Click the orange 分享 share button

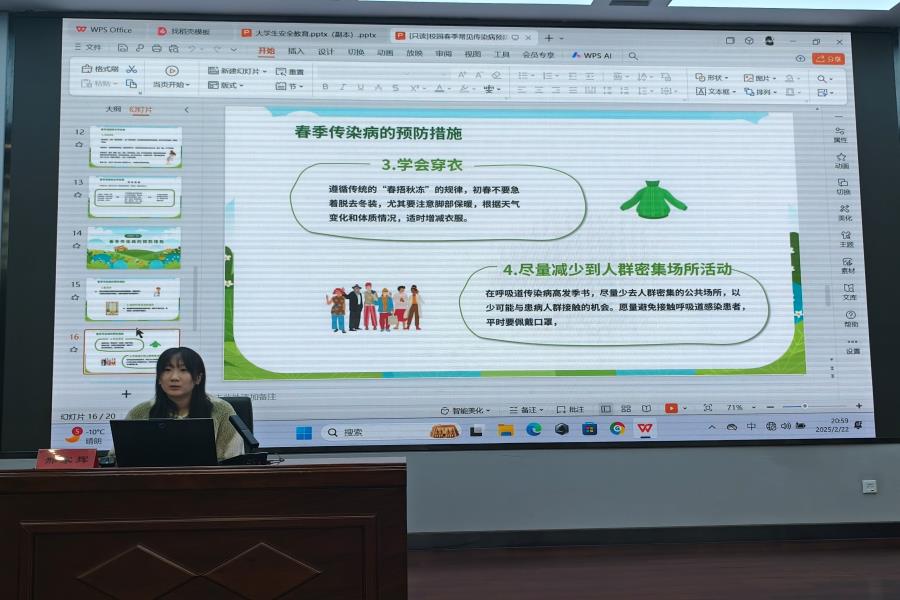coord(828,59)
